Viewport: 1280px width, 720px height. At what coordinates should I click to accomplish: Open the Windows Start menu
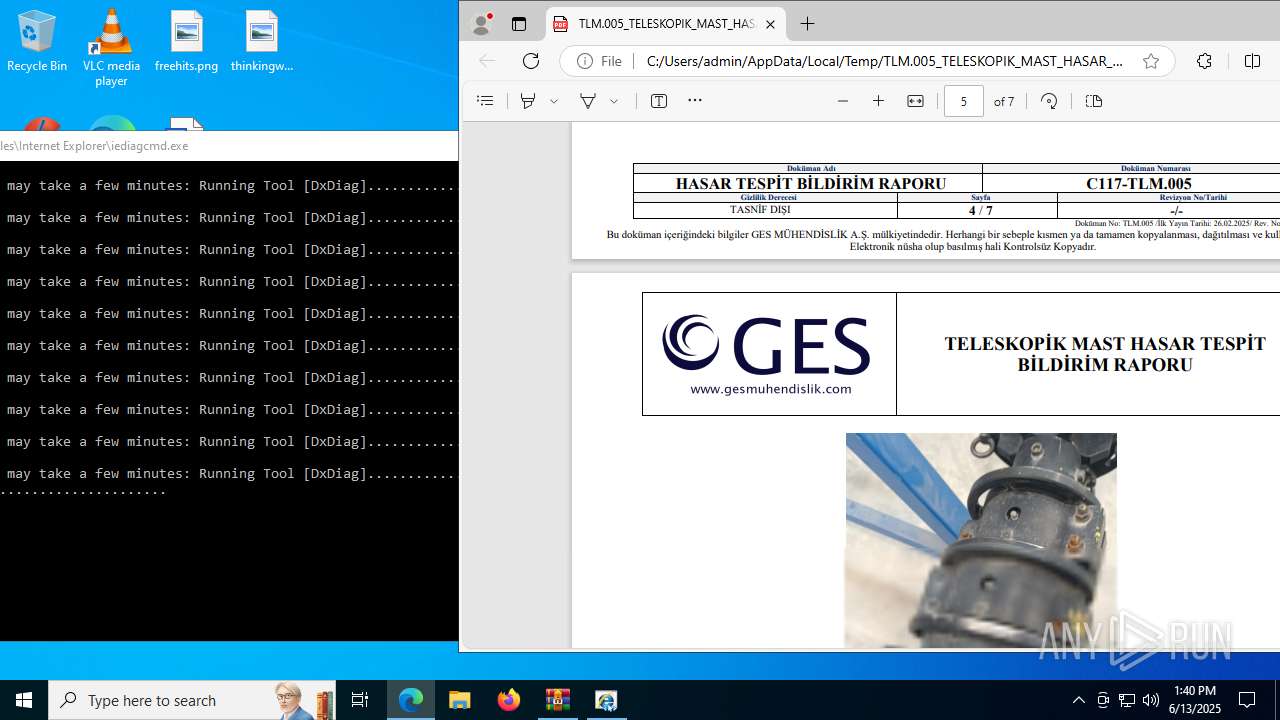point(24,700)
